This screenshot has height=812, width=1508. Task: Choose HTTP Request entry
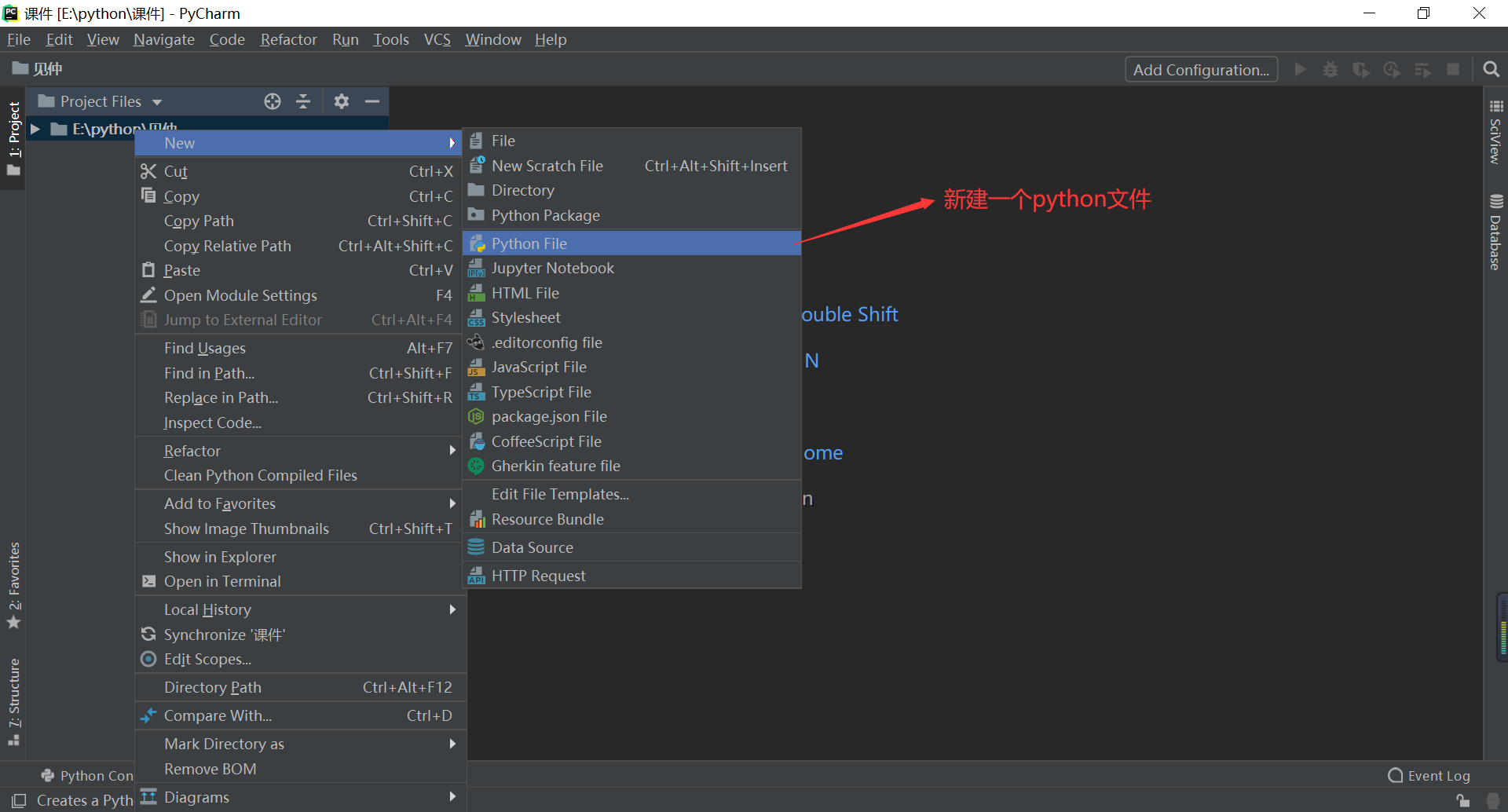[632, 576]
